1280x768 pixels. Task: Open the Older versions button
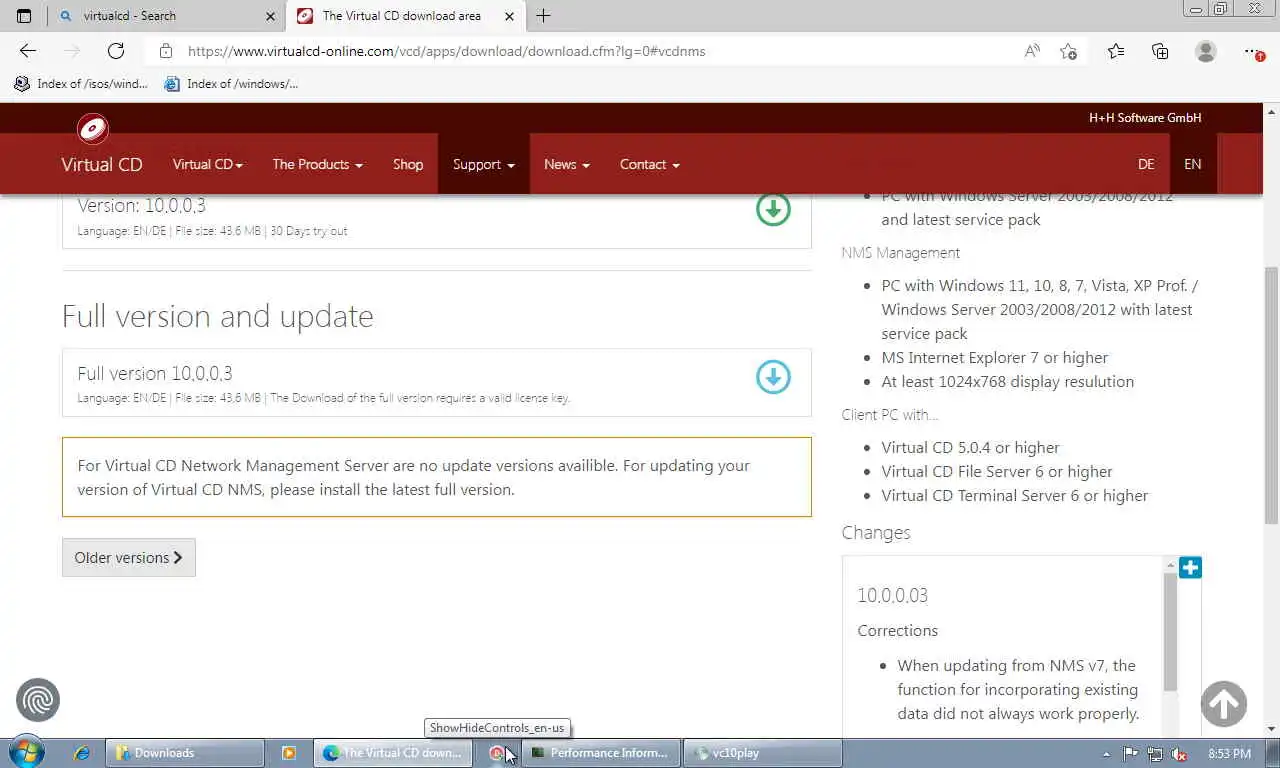129,558
